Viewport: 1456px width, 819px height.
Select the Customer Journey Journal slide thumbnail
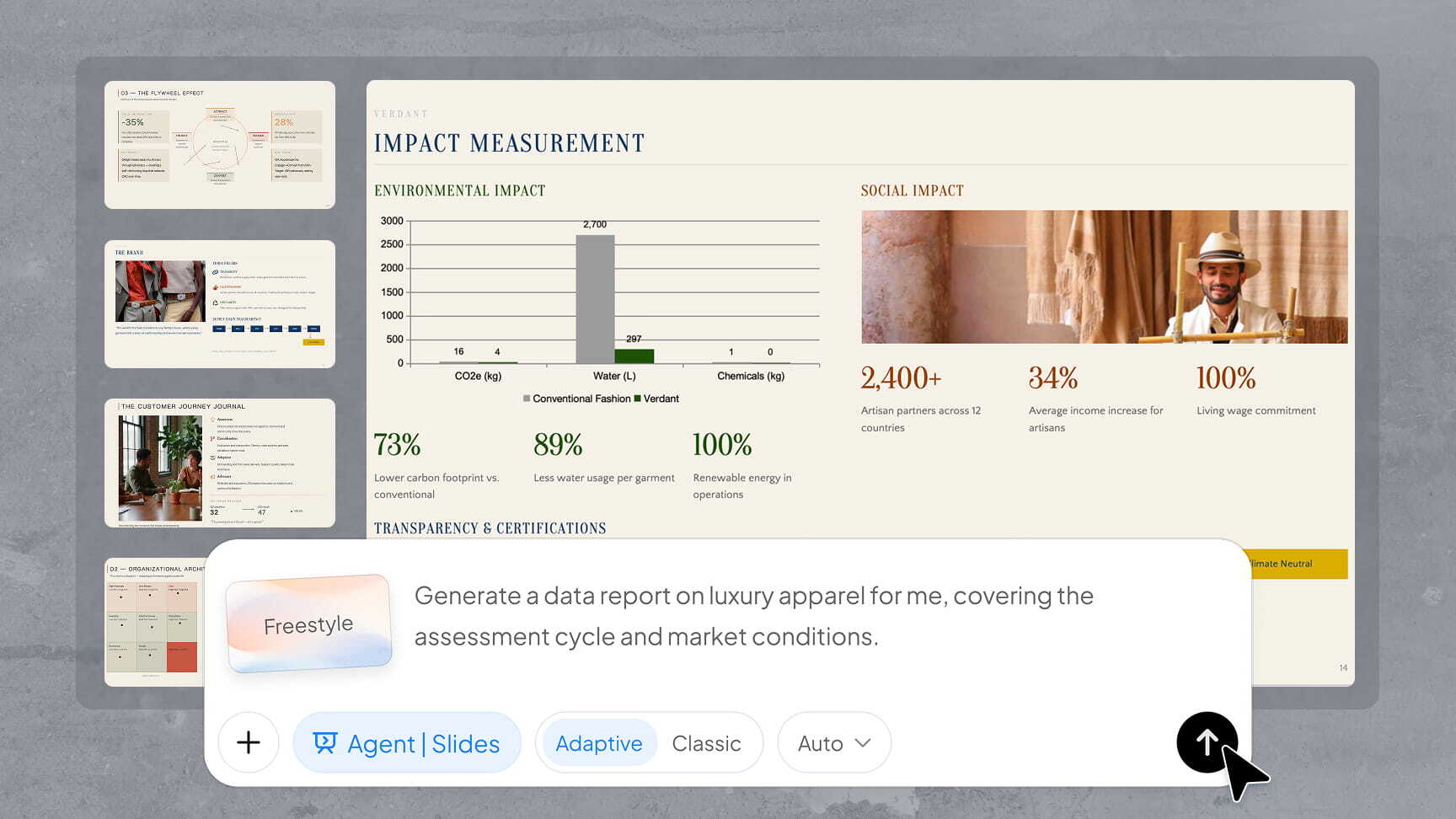pyautogui.click(x=220, y=463)
